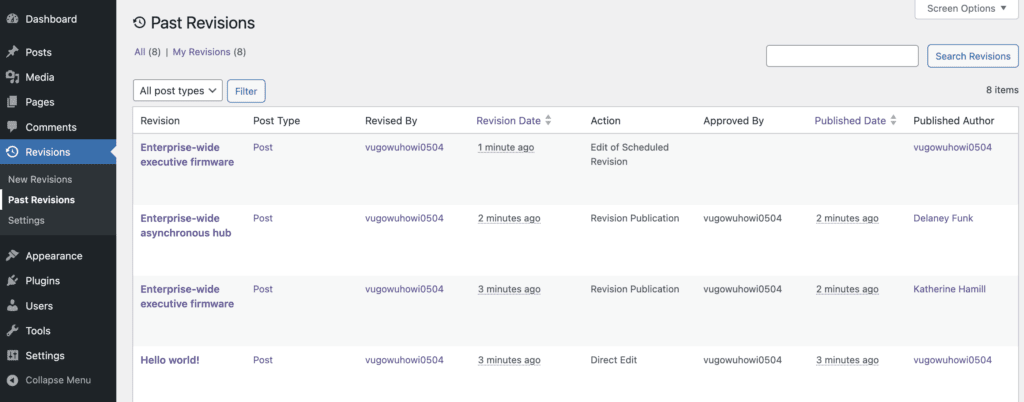1024x402 pixels.
Task: Open Enterprise-wide executive firmware revised 1 minute ago
Action: coord(187,155)
